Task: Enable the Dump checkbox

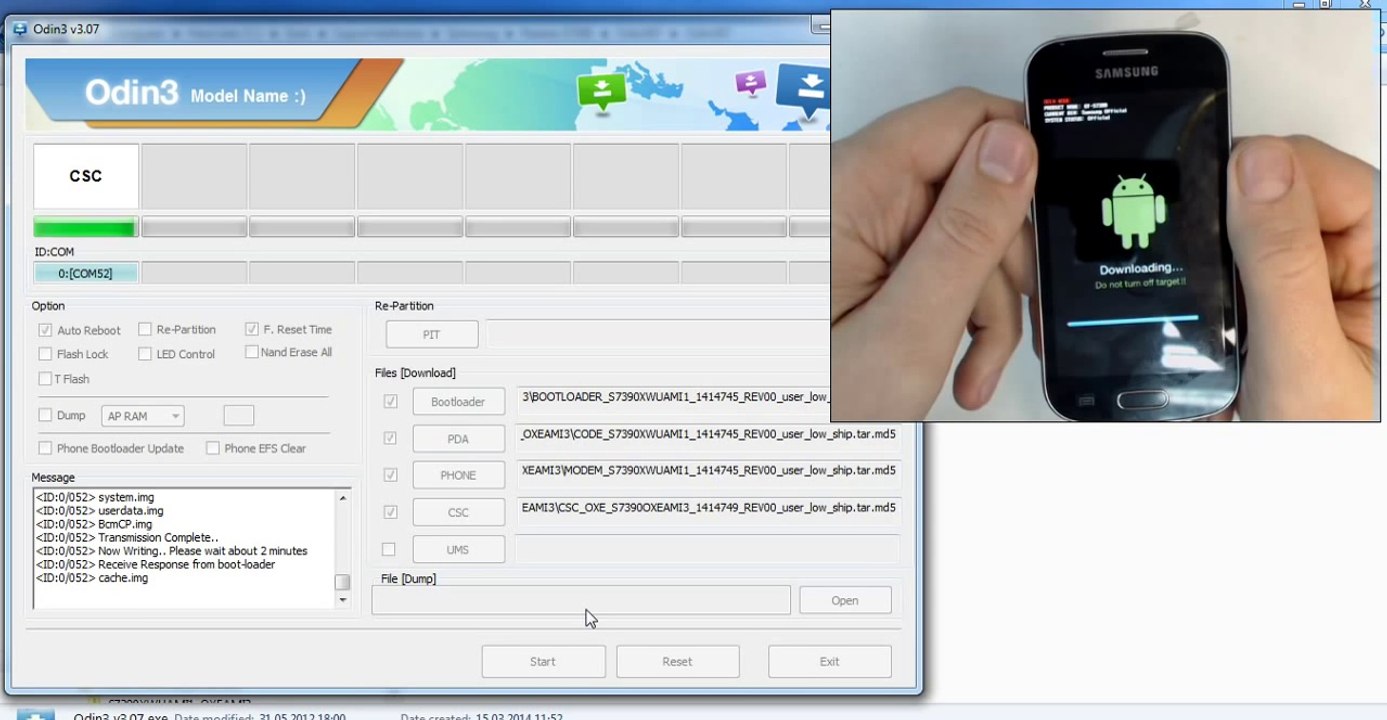Action: click(45, 415)
